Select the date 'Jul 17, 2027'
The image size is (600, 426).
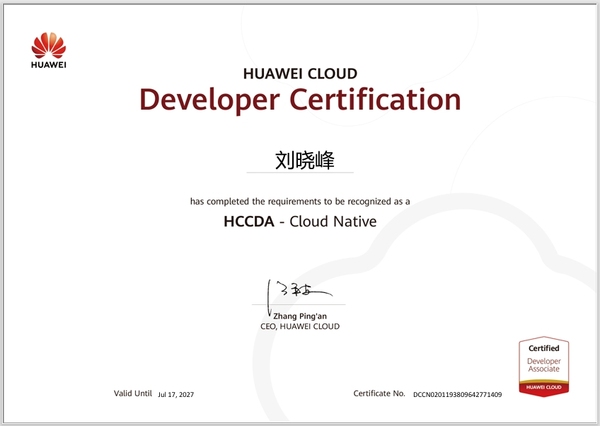coord(176,395)
